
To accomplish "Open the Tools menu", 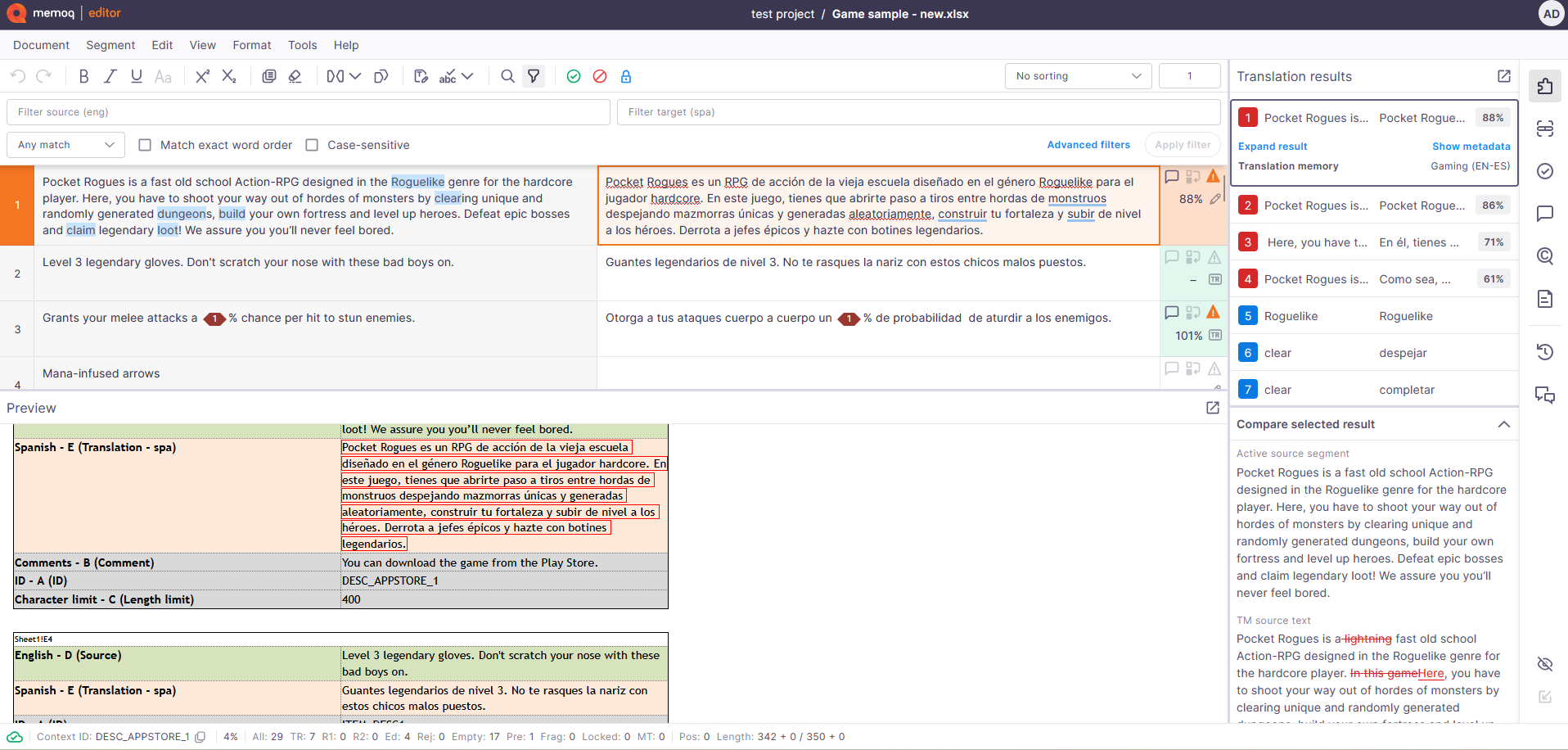I will (302, 45).
